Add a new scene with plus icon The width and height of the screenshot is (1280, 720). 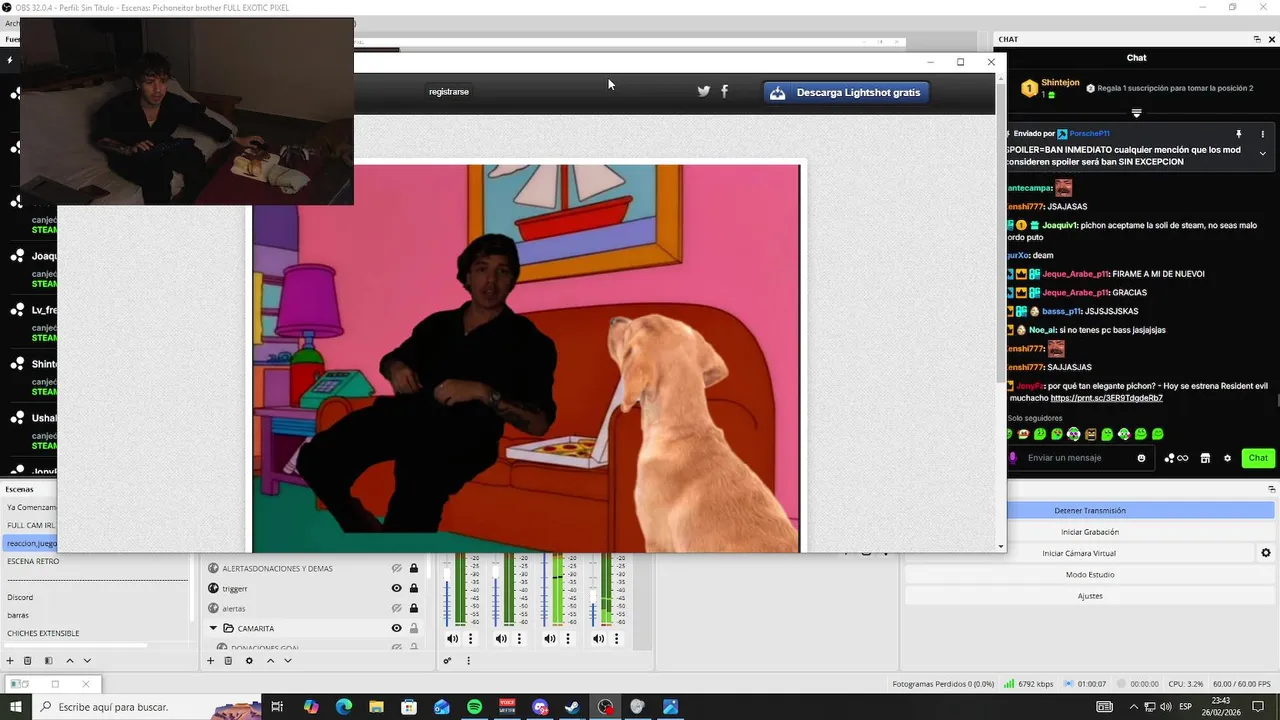point(10,660)
